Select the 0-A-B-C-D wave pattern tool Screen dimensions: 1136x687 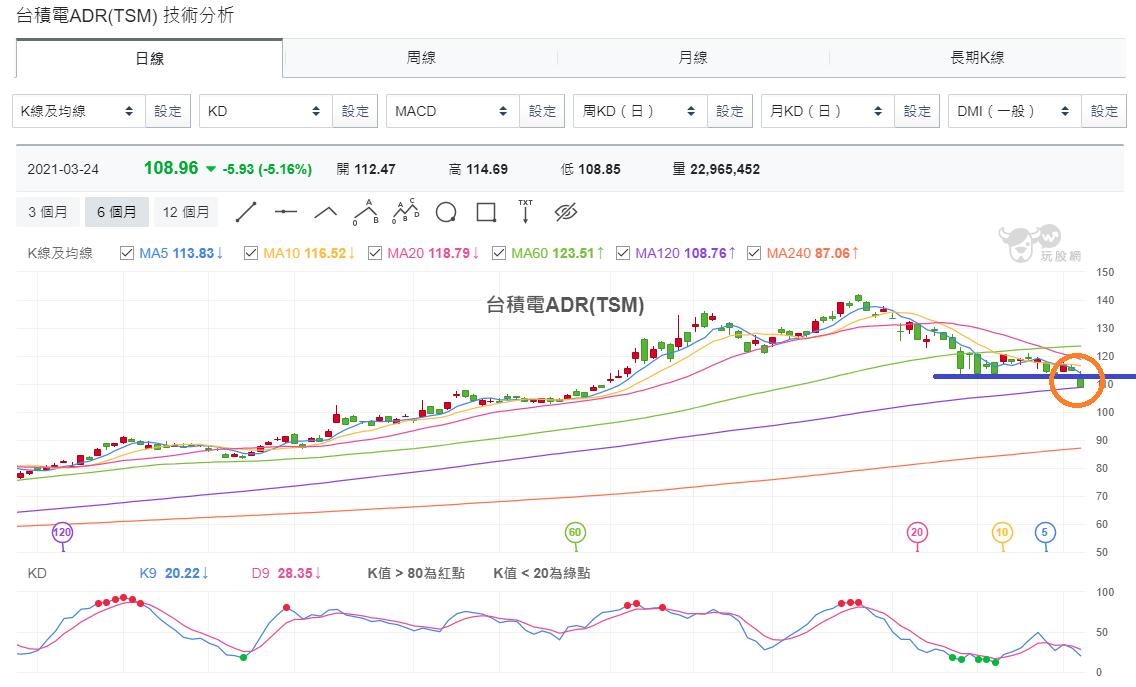(406, 212)
